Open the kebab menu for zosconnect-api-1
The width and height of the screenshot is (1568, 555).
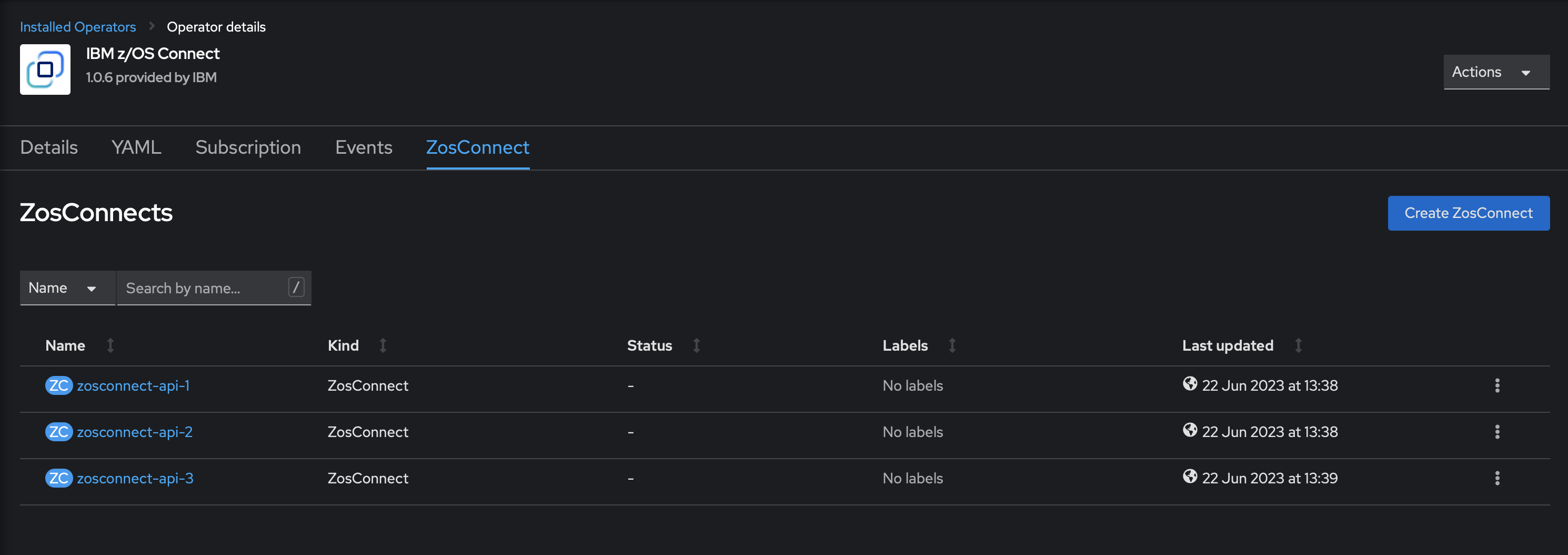[x=1497, y=385]
